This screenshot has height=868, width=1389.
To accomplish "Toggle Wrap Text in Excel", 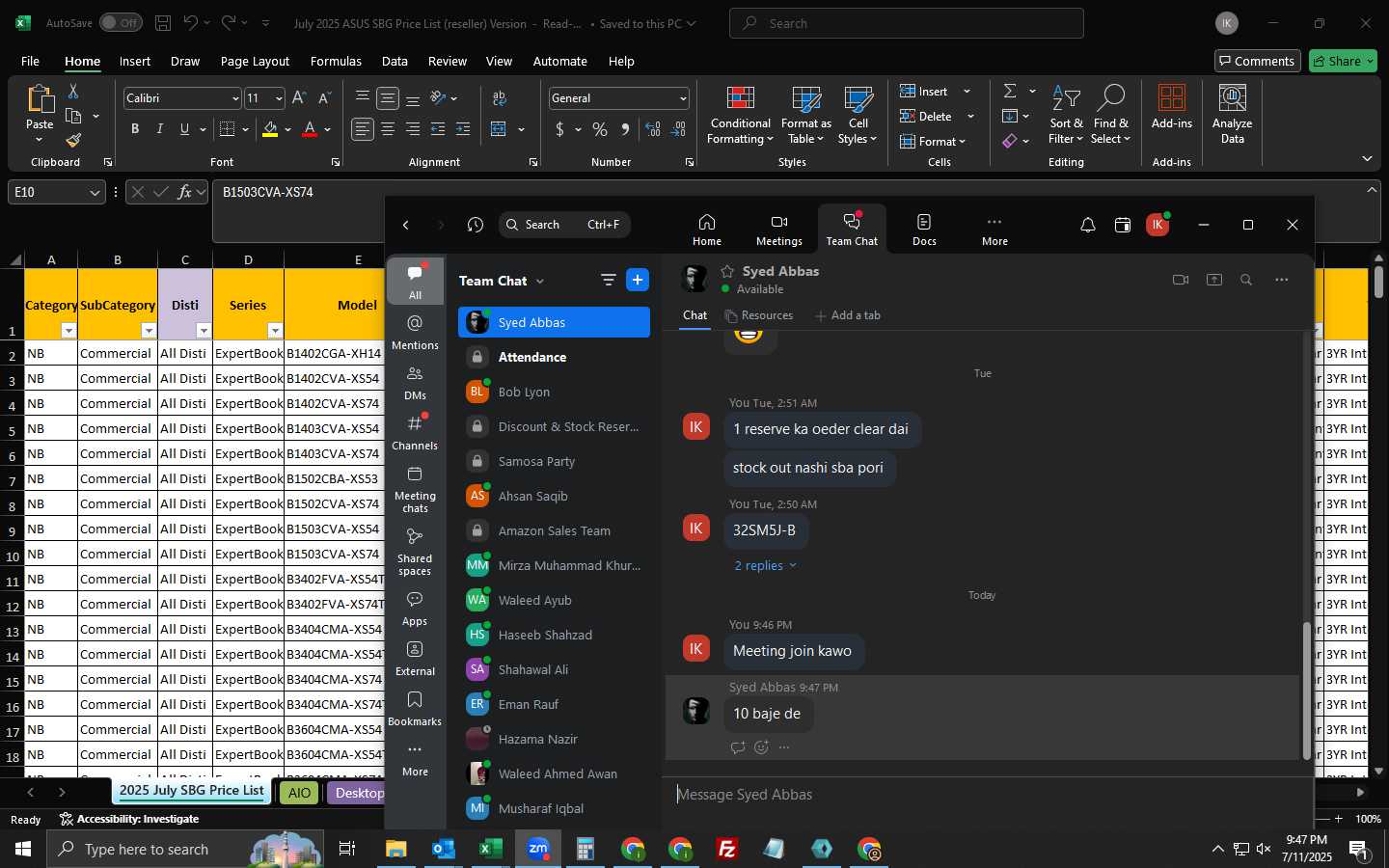I will click(500, 98).
